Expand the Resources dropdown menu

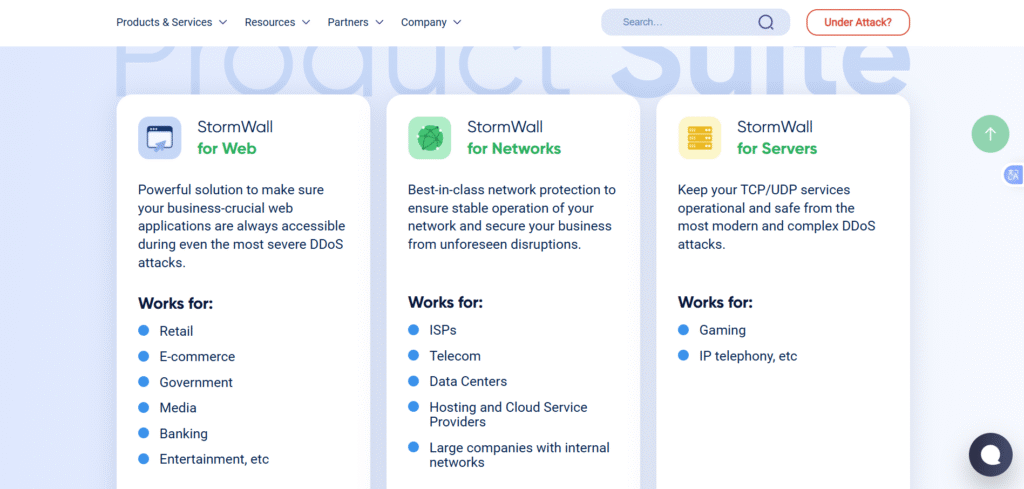(277, 22)
